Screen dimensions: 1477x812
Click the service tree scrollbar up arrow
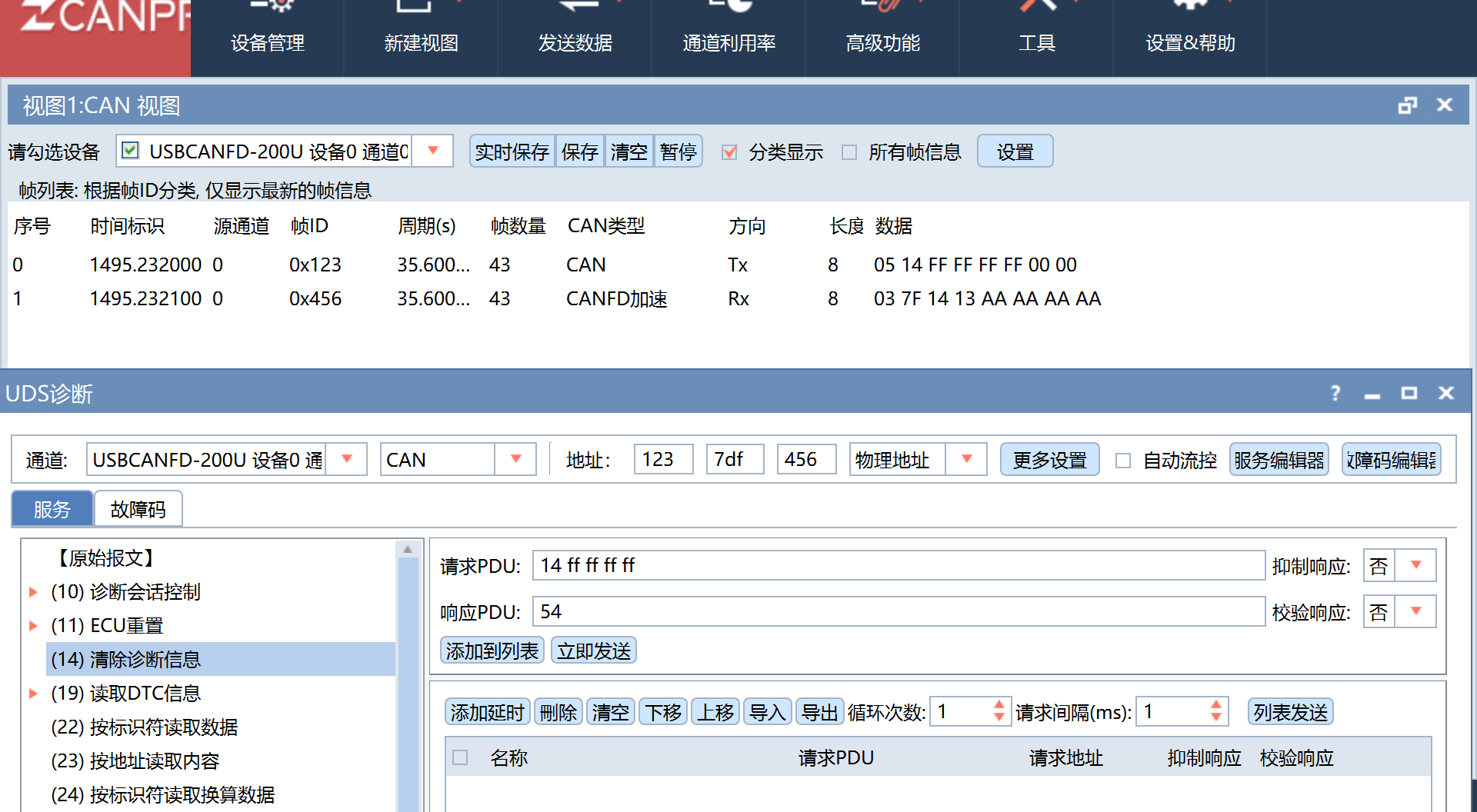tap(408, 549)
